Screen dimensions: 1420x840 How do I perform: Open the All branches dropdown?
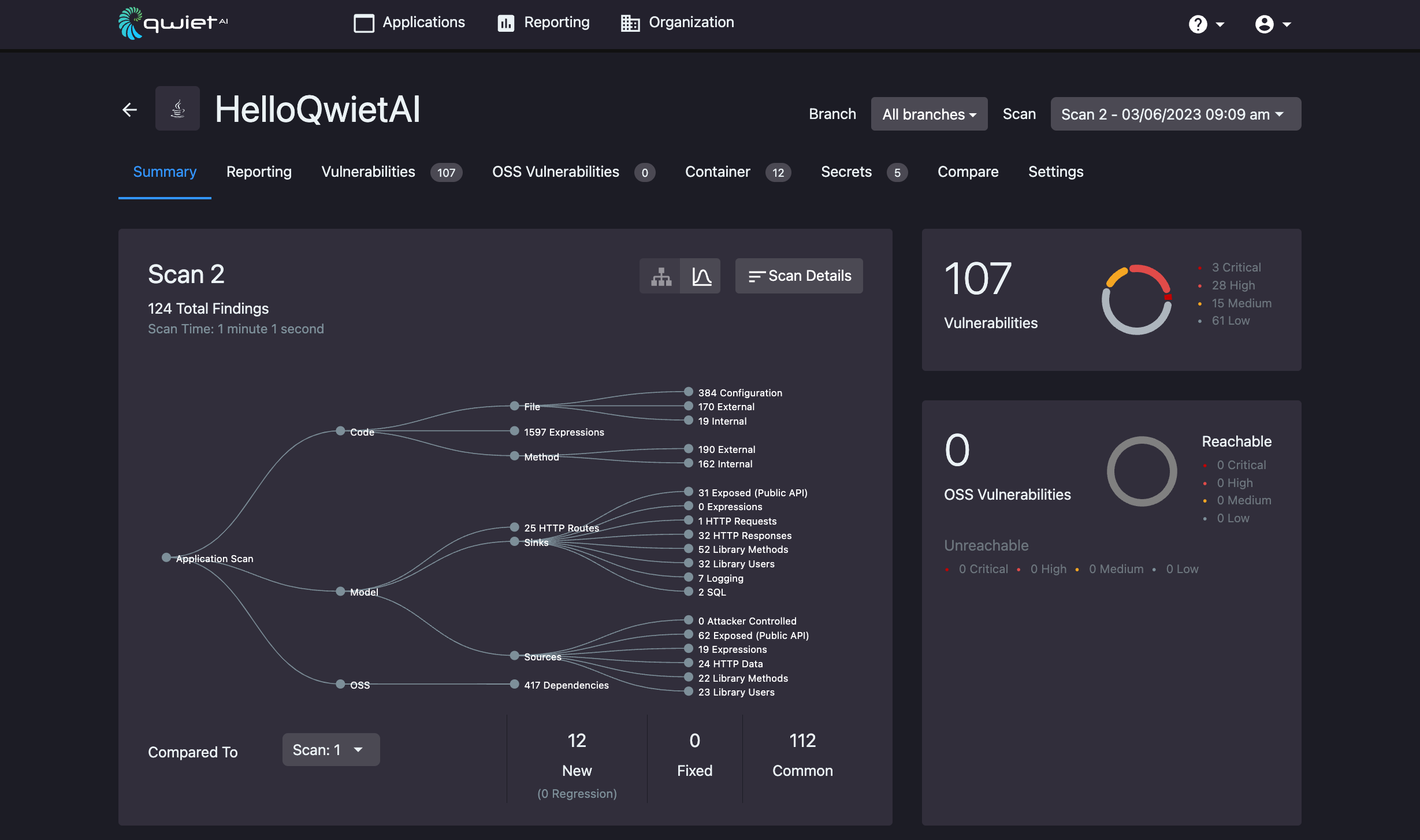pos(929,114)
